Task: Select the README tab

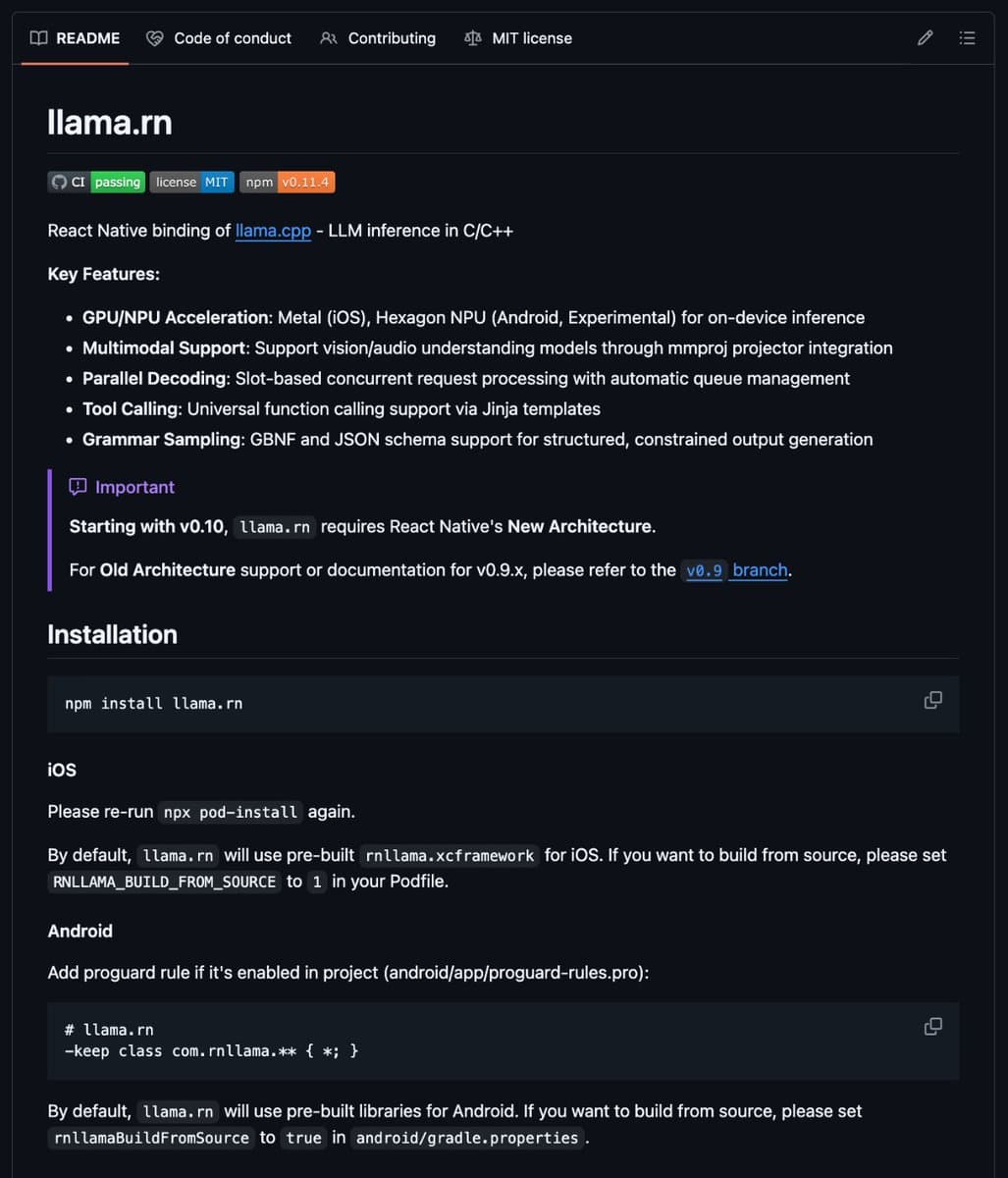Action: (x=87, y=38)
